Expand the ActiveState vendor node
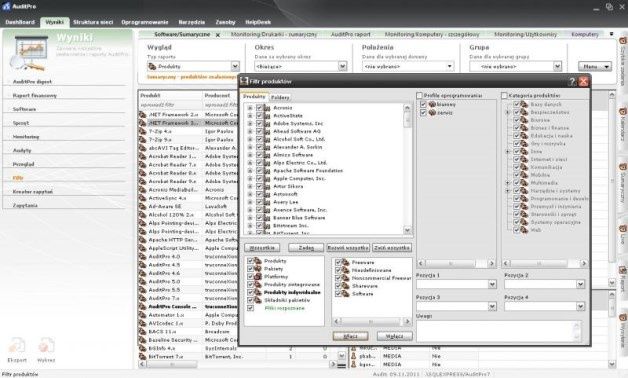Image resolution: width=628 pixels, height=378 pixels. [250, 116]
